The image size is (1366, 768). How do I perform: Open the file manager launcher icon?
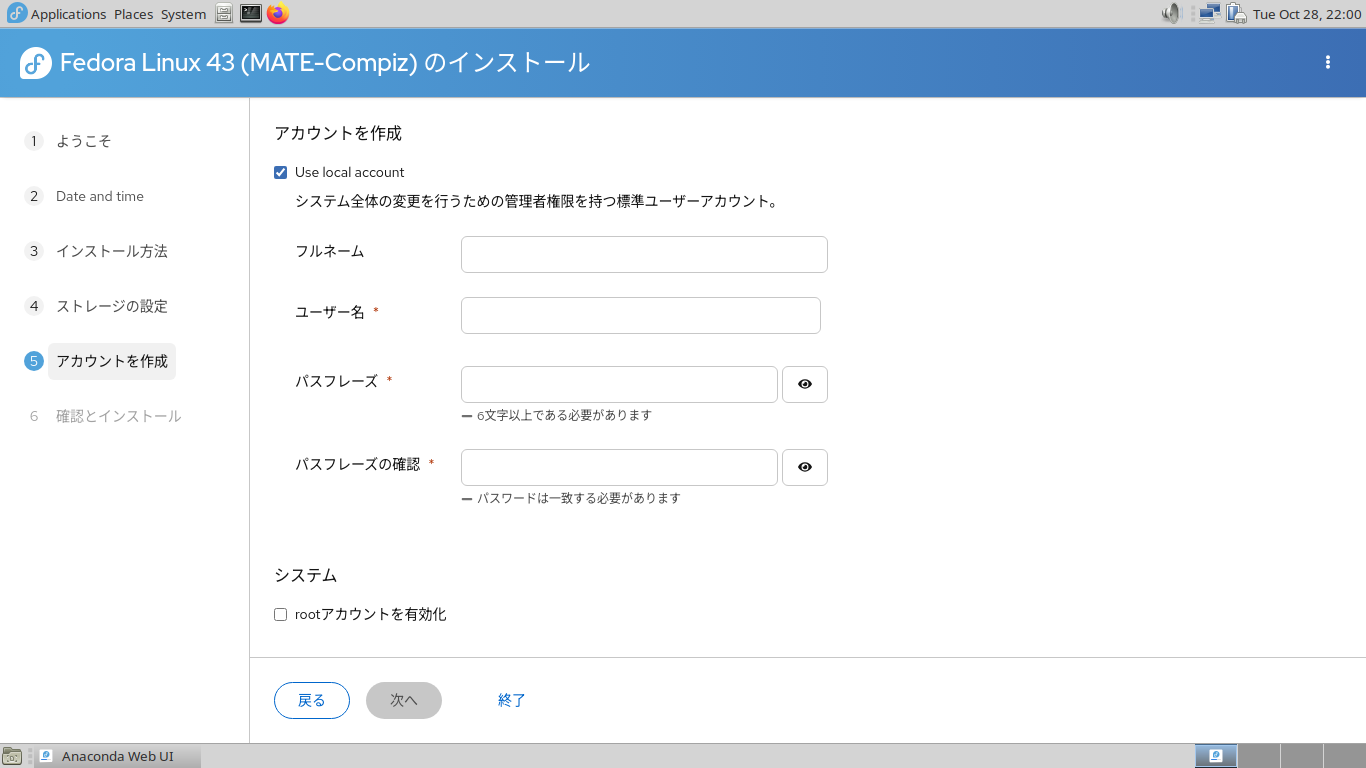pos(224,14)
